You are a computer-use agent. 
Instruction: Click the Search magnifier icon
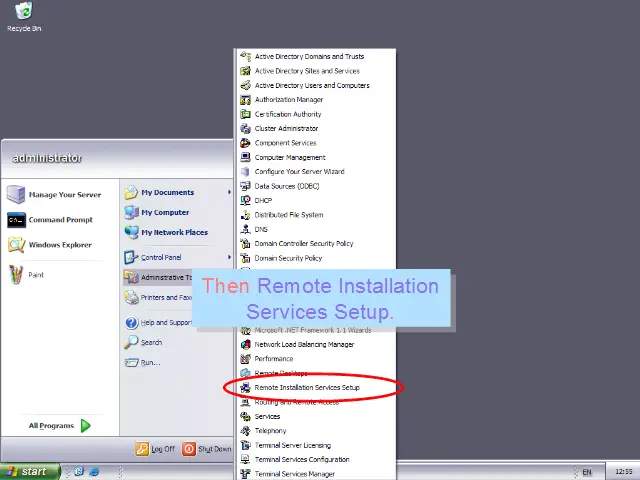(x=131, y=342)
